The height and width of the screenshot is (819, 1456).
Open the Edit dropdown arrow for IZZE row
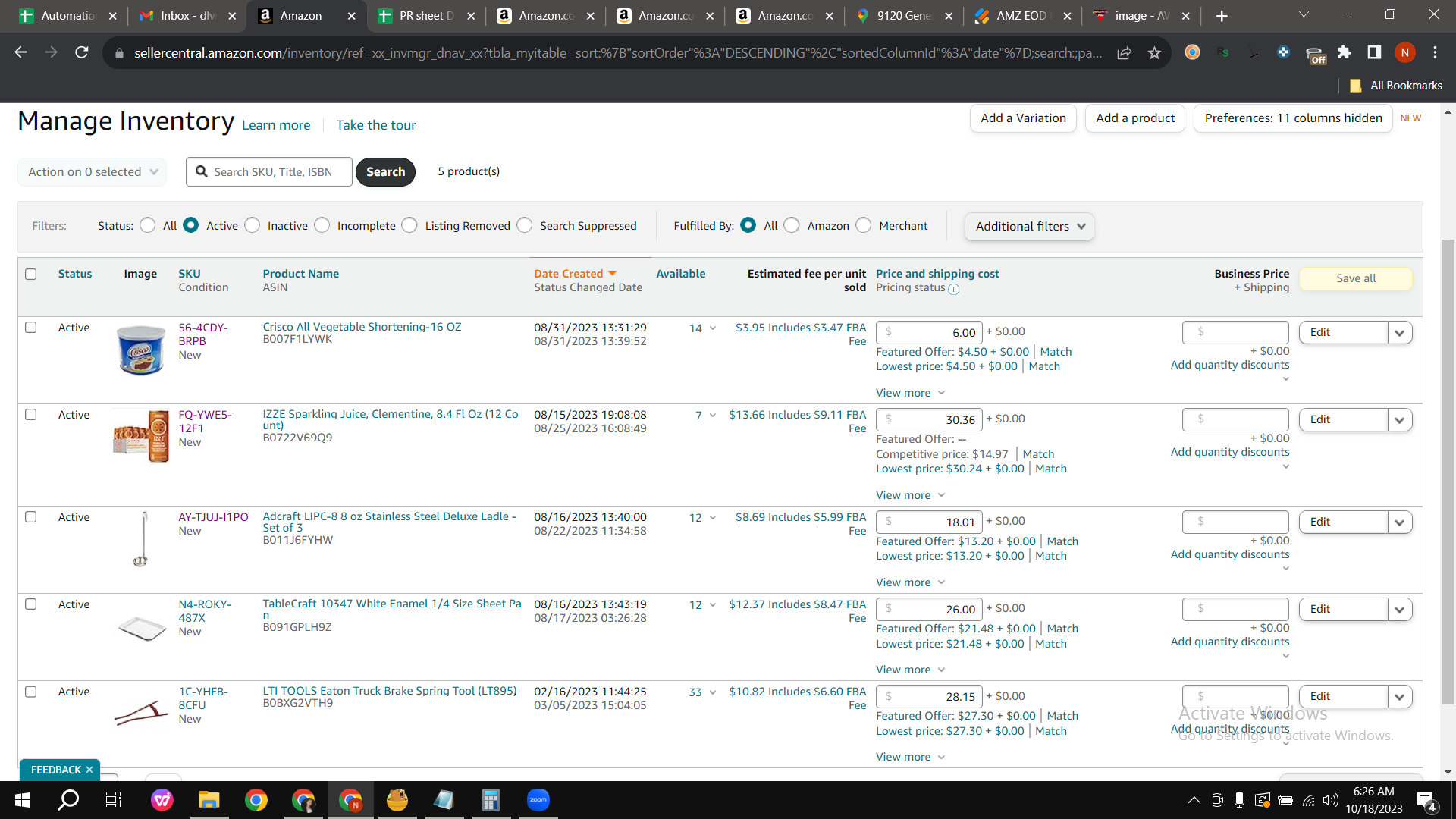coord(1400,419)
